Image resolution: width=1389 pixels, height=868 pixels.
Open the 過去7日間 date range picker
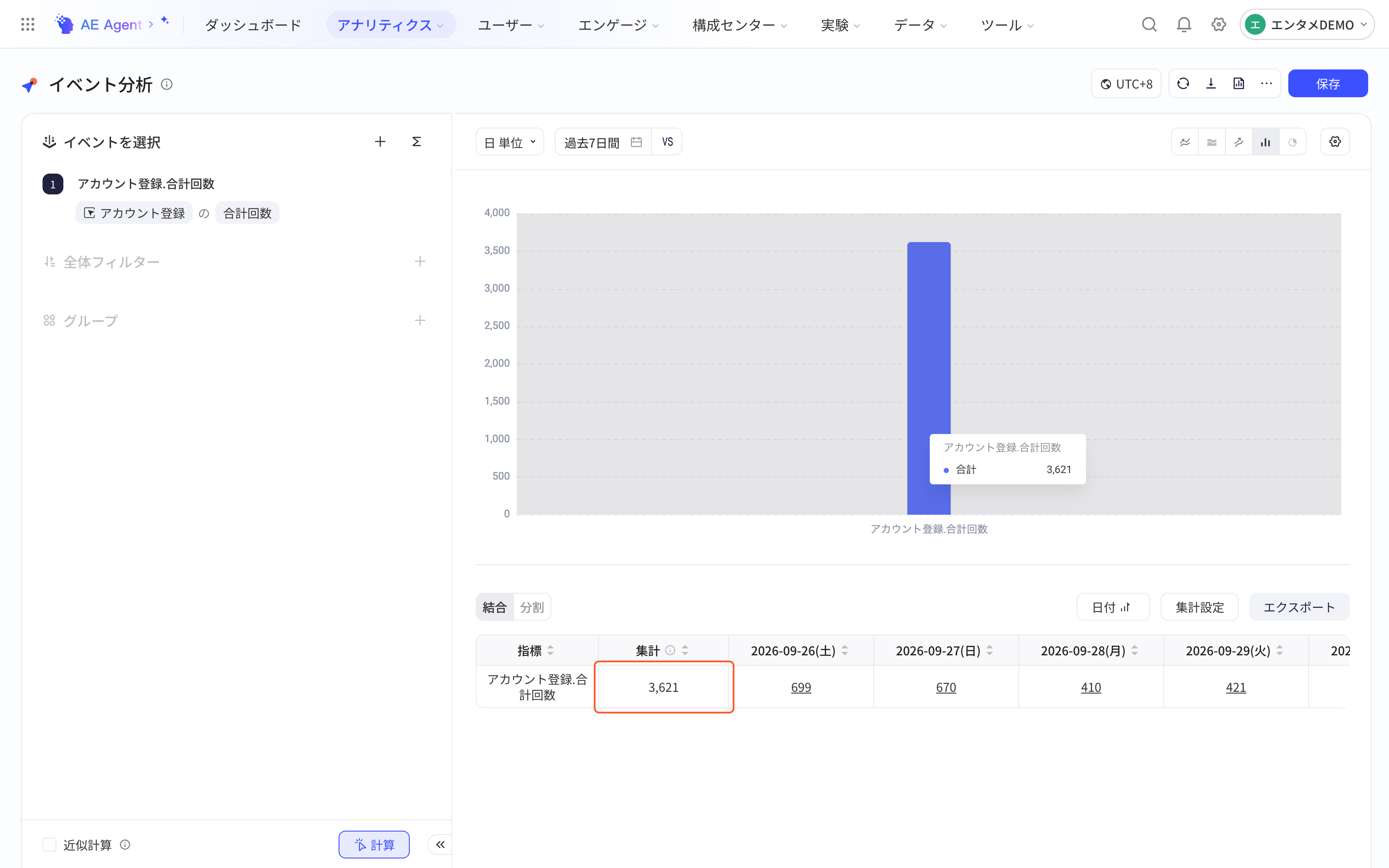[602, 142]
